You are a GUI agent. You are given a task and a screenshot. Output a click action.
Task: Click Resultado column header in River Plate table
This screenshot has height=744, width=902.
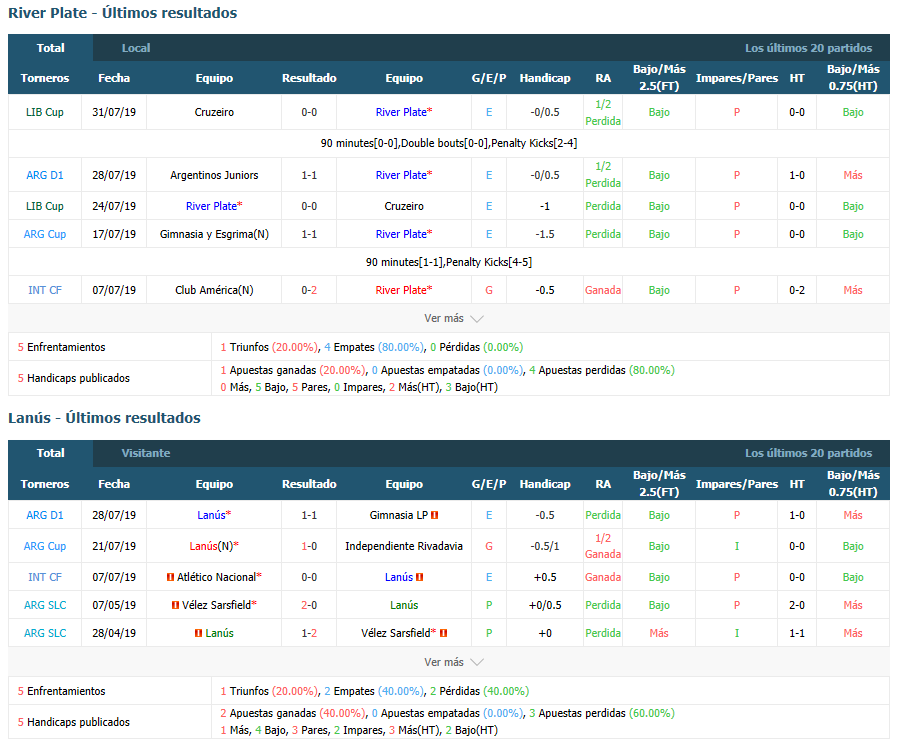point(309,78)
